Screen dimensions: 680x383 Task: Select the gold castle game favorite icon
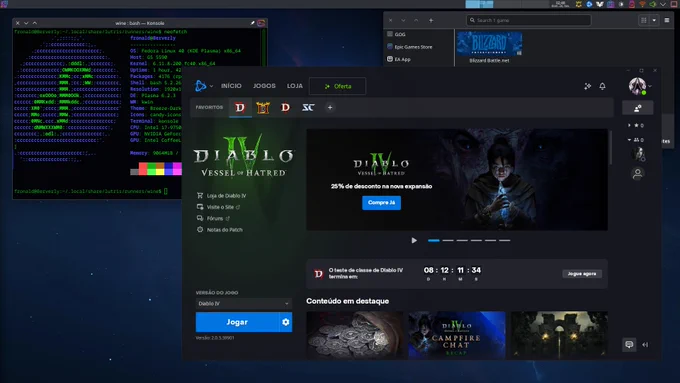click(x=263, y=108)
